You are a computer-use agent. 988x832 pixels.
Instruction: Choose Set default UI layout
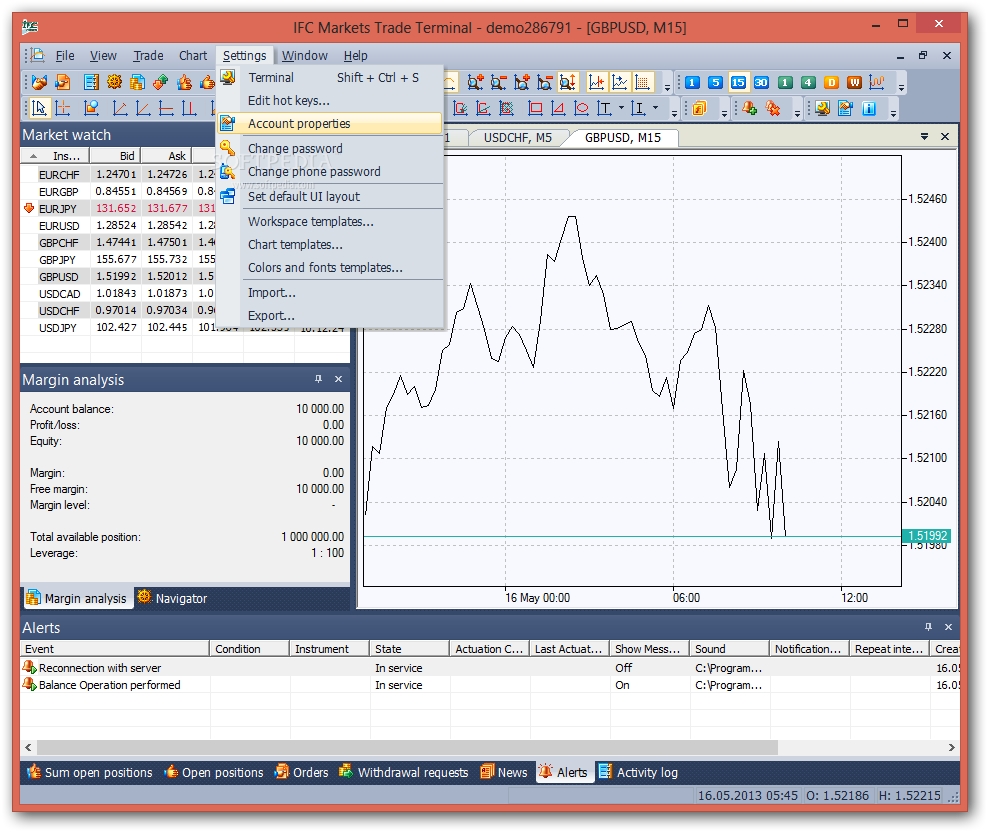tap(330, 197)
